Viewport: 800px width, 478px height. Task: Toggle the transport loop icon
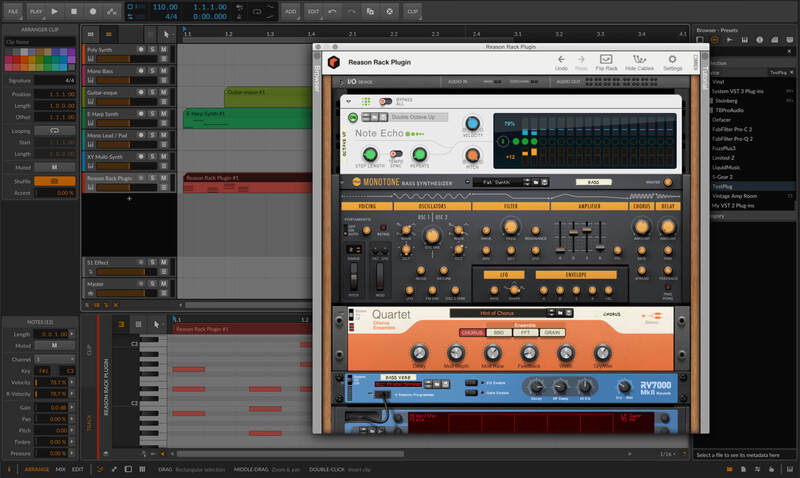(257, 11)
